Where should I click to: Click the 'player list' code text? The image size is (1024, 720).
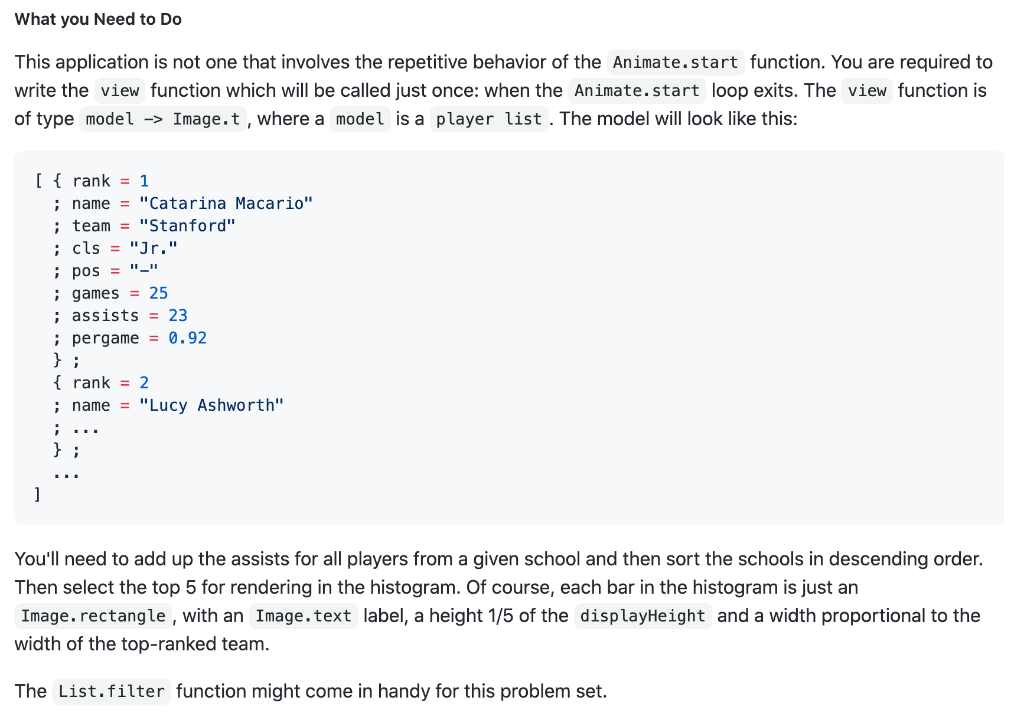489,120
